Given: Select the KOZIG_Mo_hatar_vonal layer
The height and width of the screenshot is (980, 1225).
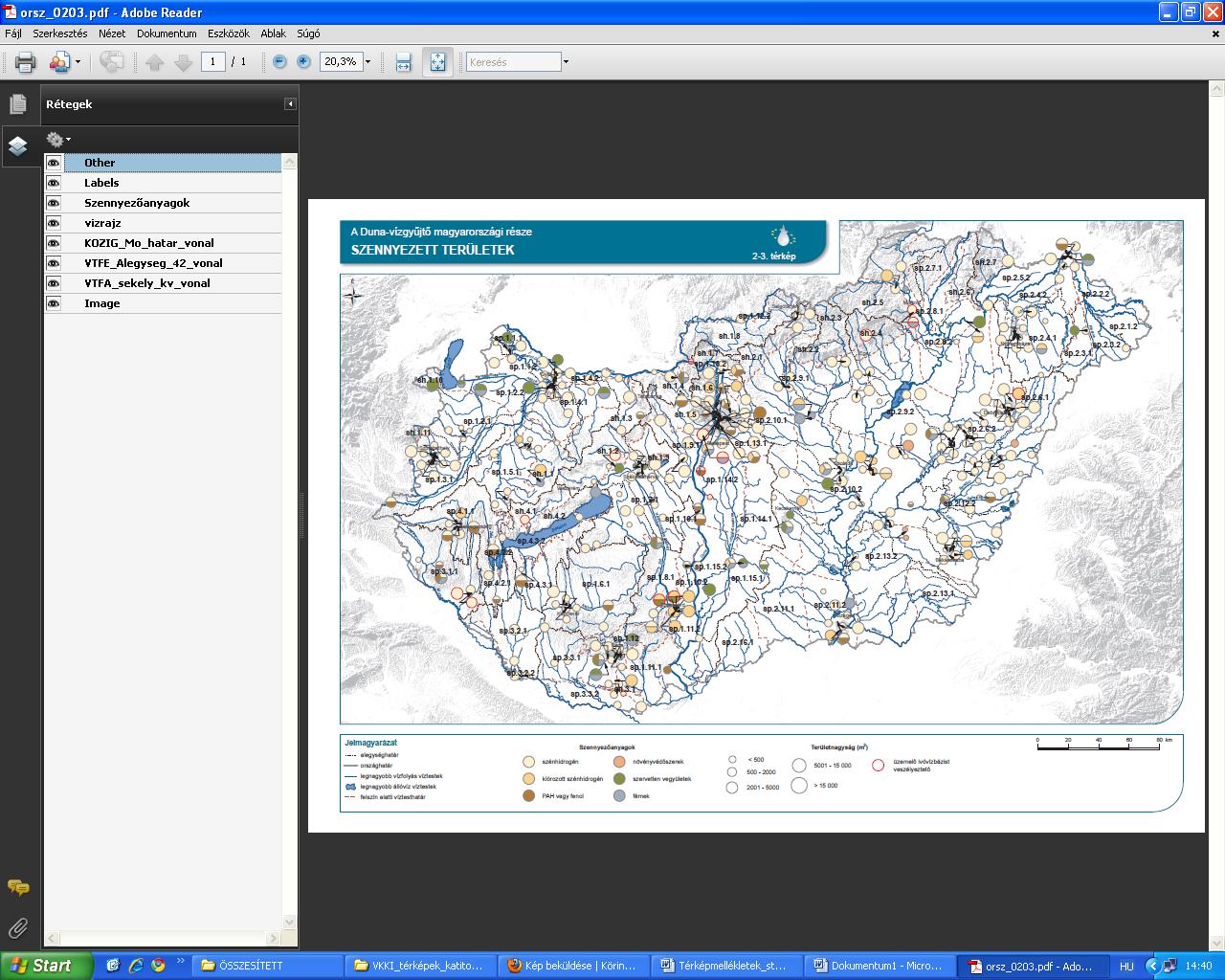Looking at the screenshot, I should [x=148, y=243].
